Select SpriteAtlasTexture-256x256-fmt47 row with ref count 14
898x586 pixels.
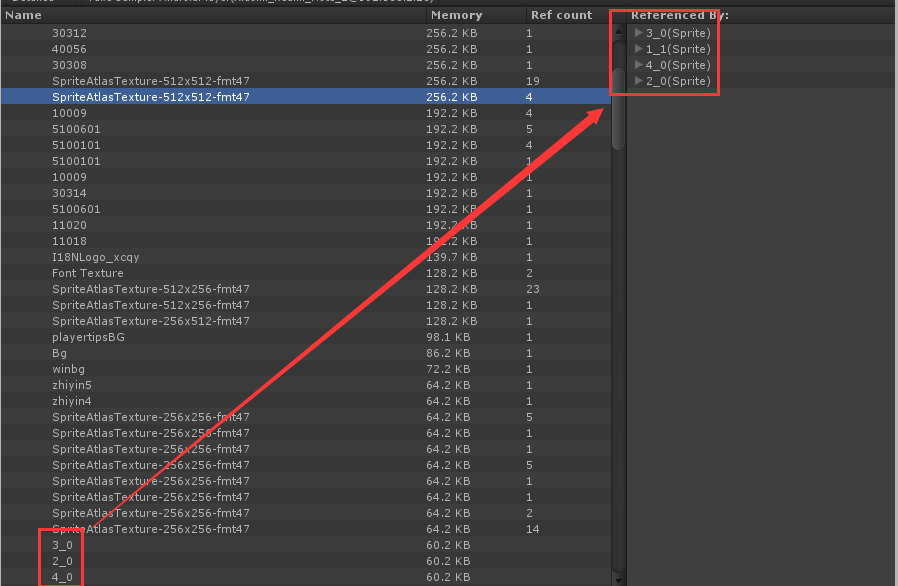click(306, 529)
